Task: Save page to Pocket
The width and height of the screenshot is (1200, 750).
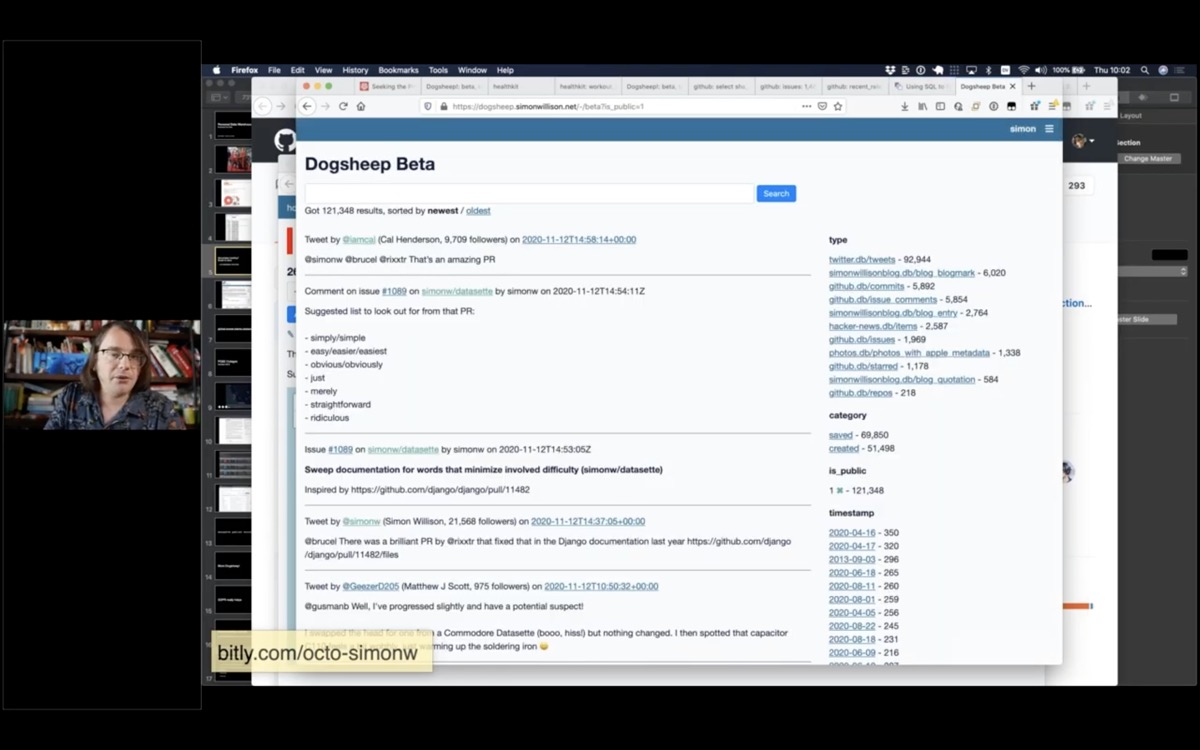Action: [822, 106]
